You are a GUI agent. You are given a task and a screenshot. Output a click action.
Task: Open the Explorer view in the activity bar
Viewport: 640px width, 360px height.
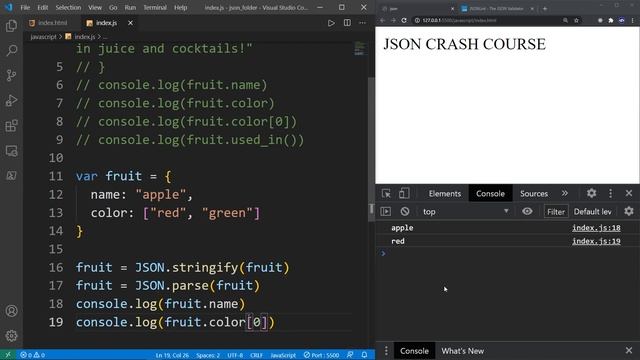point(11,26)
